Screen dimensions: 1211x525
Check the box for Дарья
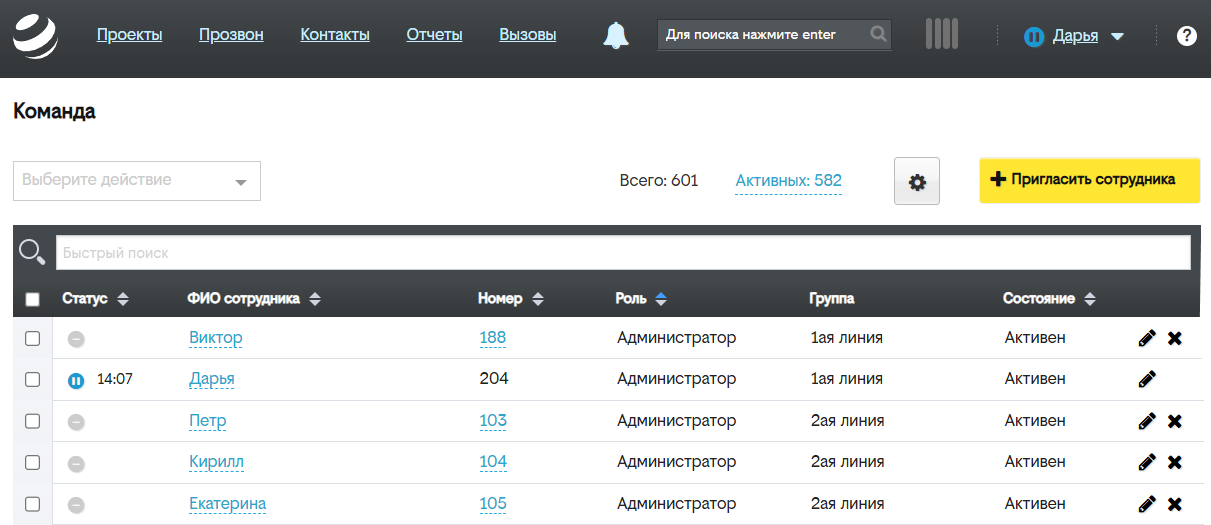coord(32,379)
